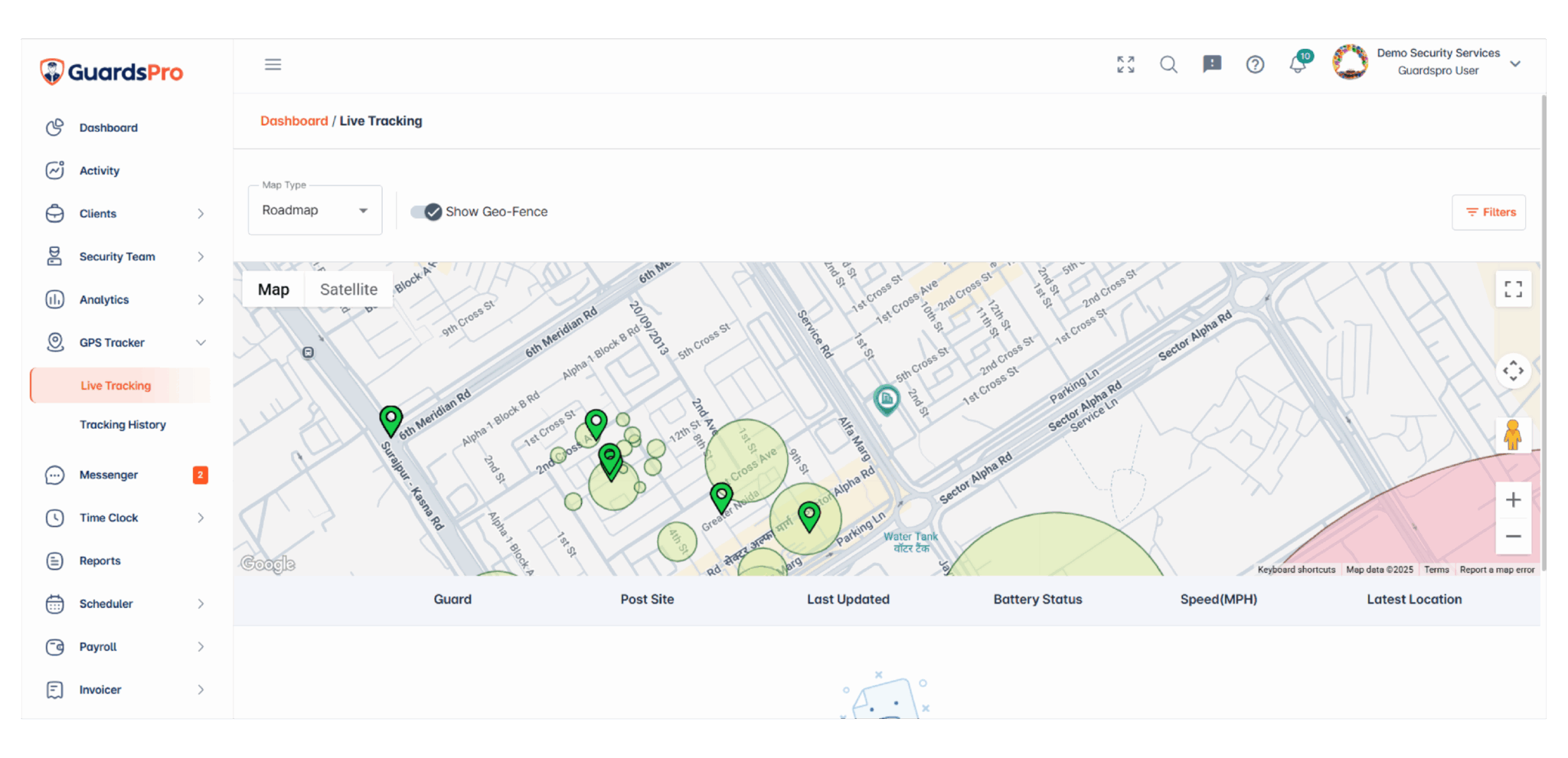Open Keyboard shortcuts on the map

click(1296, 570)
